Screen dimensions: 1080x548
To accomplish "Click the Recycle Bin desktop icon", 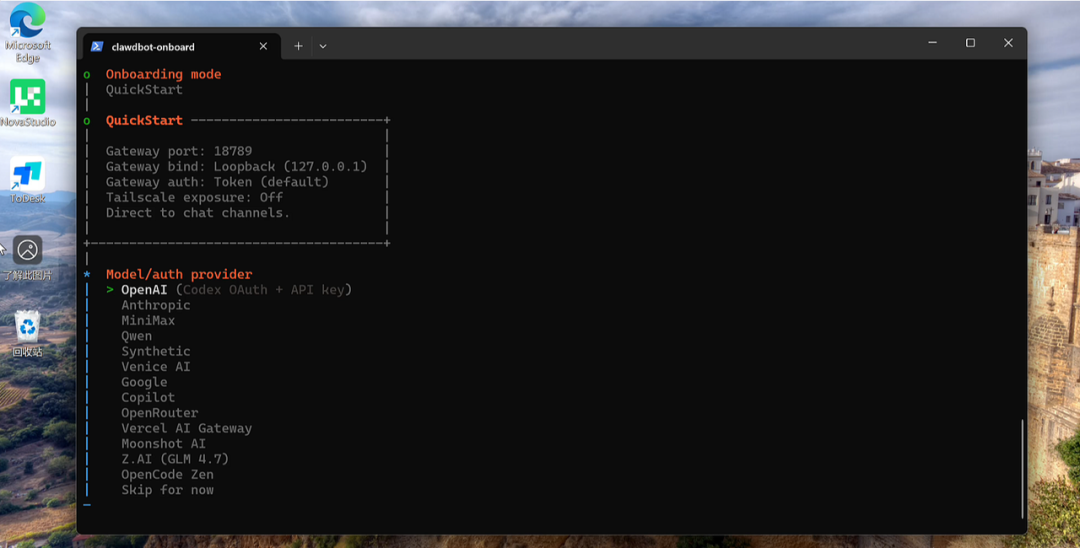I will click(x=27, y=327).
